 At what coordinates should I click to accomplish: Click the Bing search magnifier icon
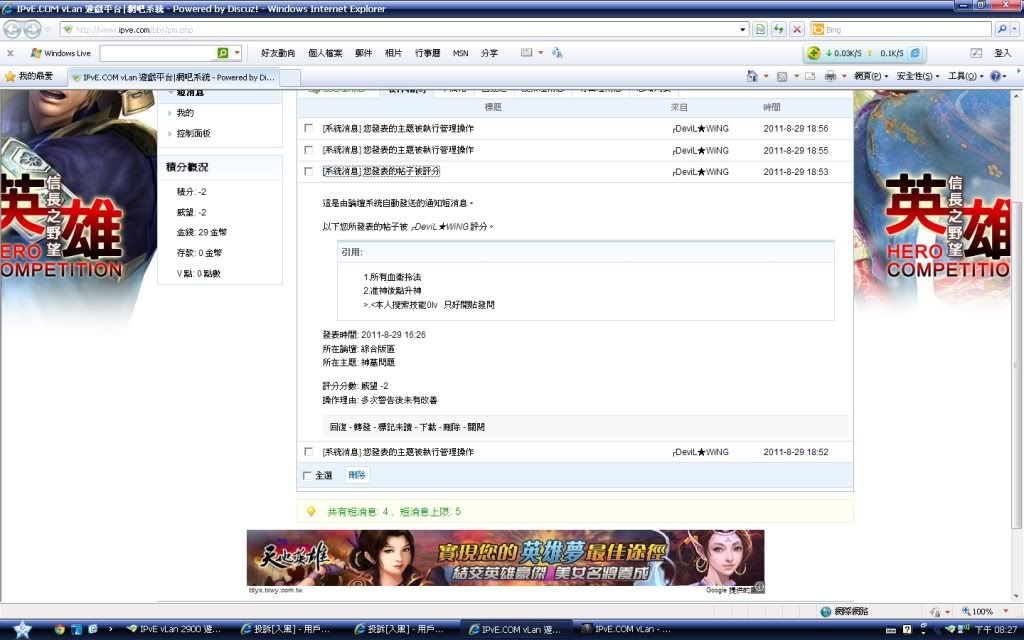coord(1002,30)
